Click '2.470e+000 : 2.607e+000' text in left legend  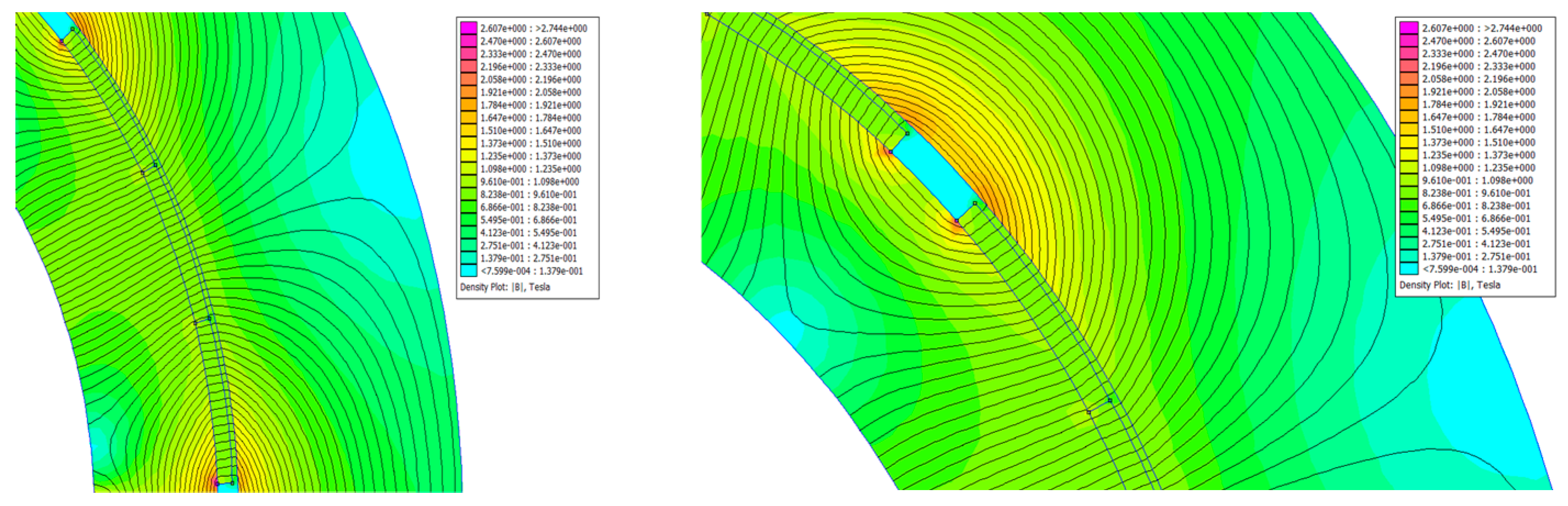pos(531,41)
